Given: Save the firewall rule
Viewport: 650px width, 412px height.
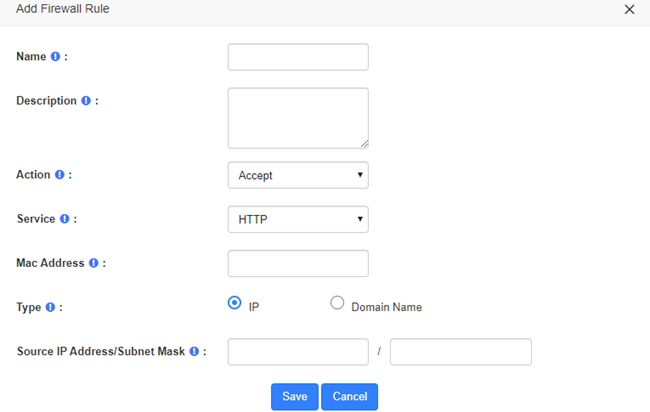Looking at the screenshot, I should [x=295, y=397].
